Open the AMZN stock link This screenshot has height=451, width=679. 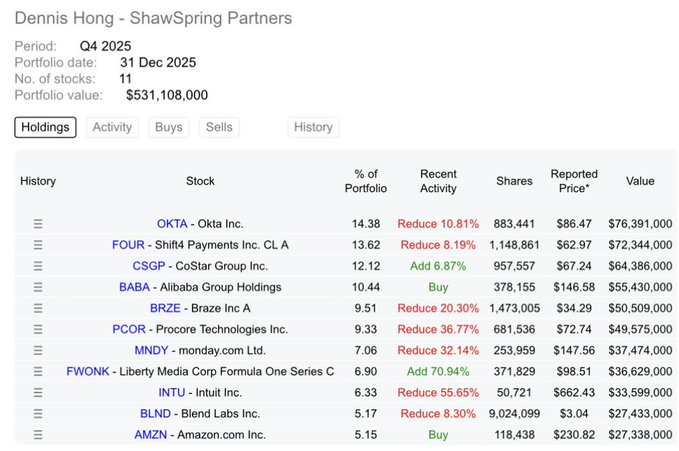coord(151,434)
